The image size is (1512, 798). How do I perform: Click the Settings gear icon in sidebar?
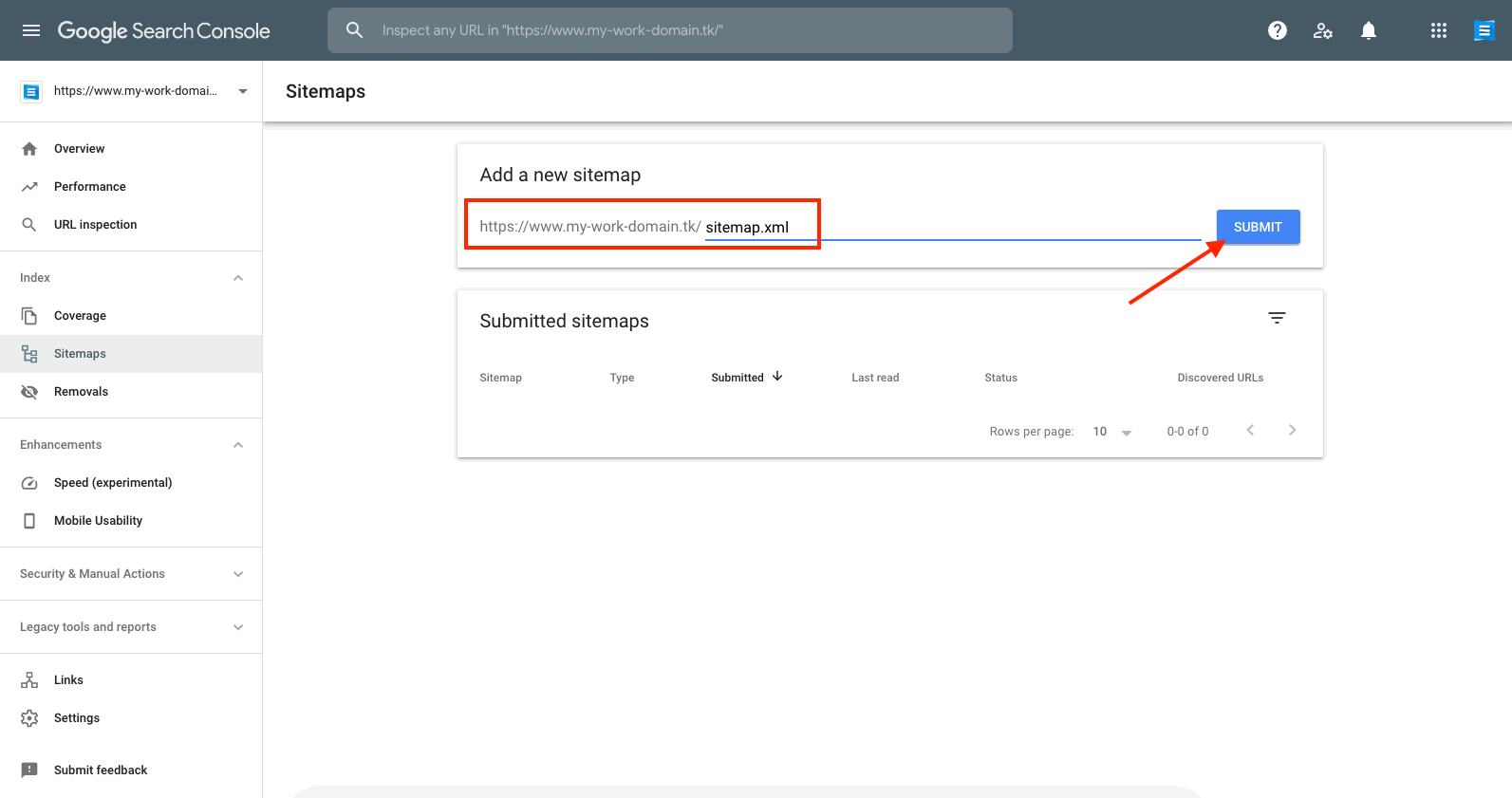29,718
